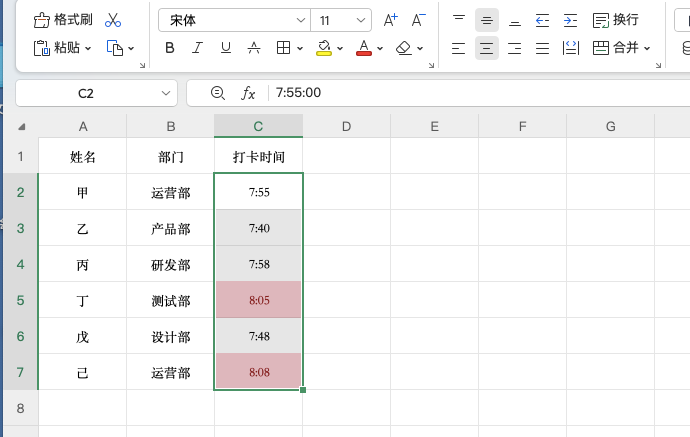Click the scissors Cut icon
This screenshot has height=437, width=690.
pyautogui.click(x=113, y=20)
